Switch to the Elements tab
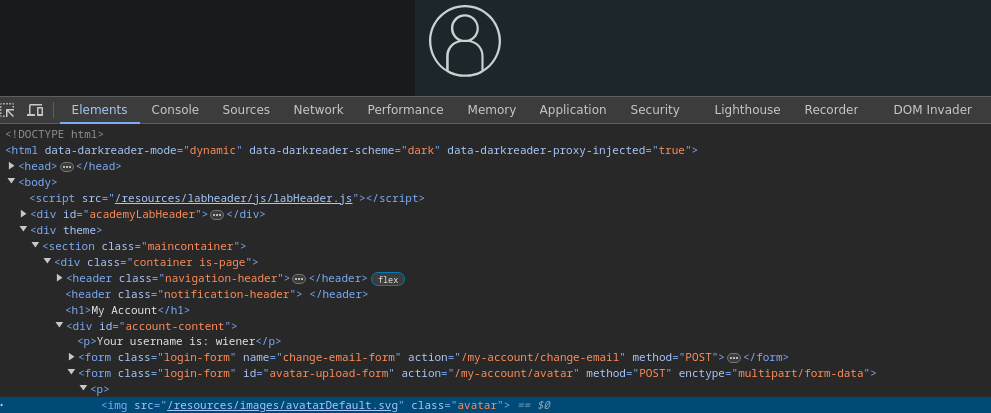Image resolution: width=991 pixels, height=413 pixels. (99, 110)
